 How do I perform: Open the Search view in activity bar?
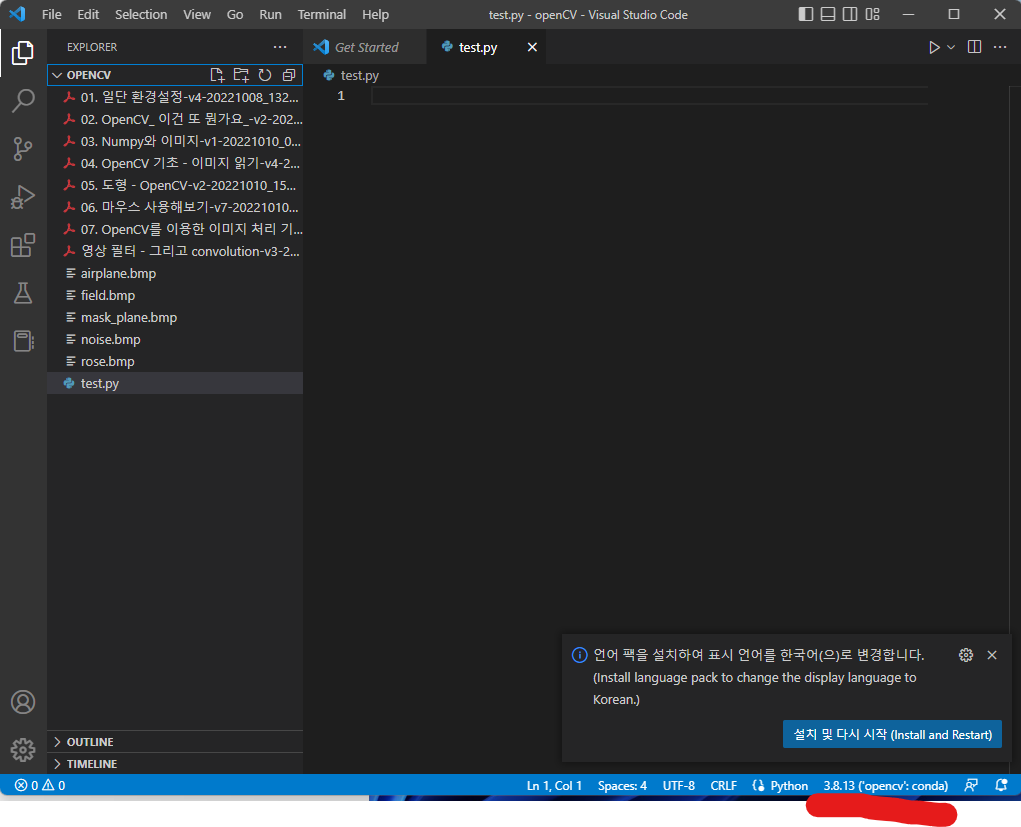point(23,101)
